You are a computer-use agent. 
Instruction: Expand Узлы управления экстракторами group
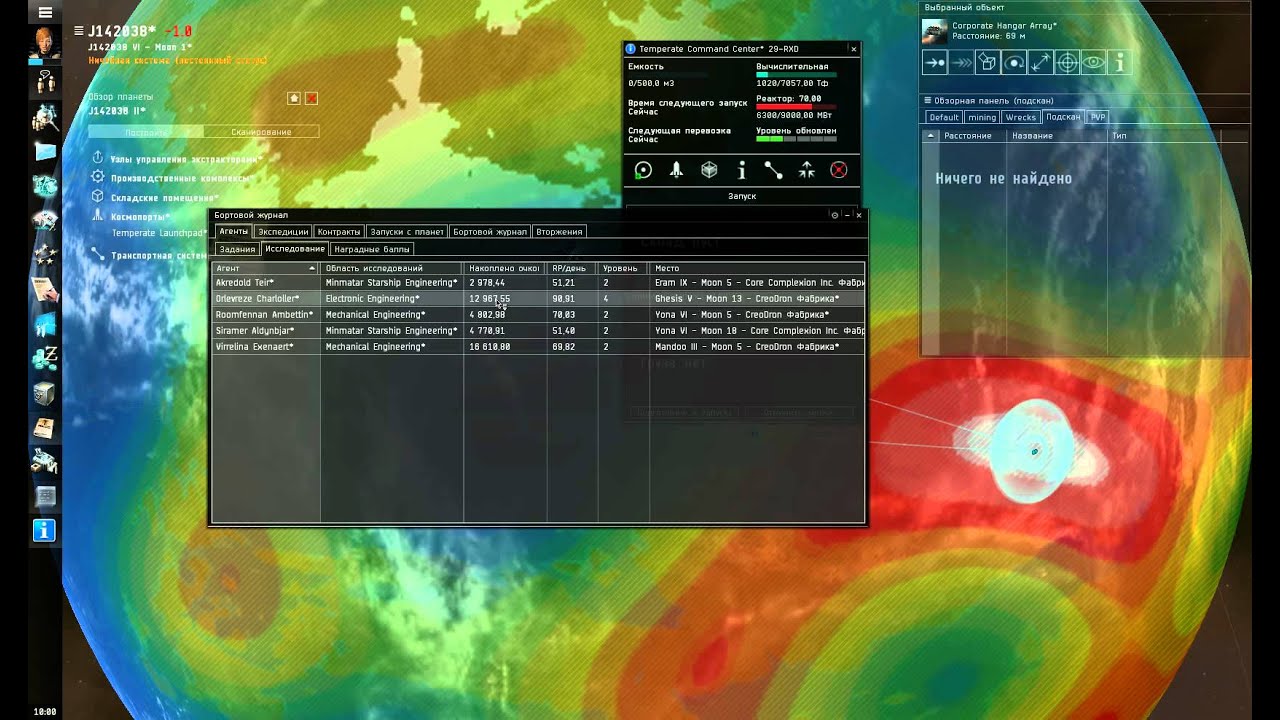pos(185,159)
